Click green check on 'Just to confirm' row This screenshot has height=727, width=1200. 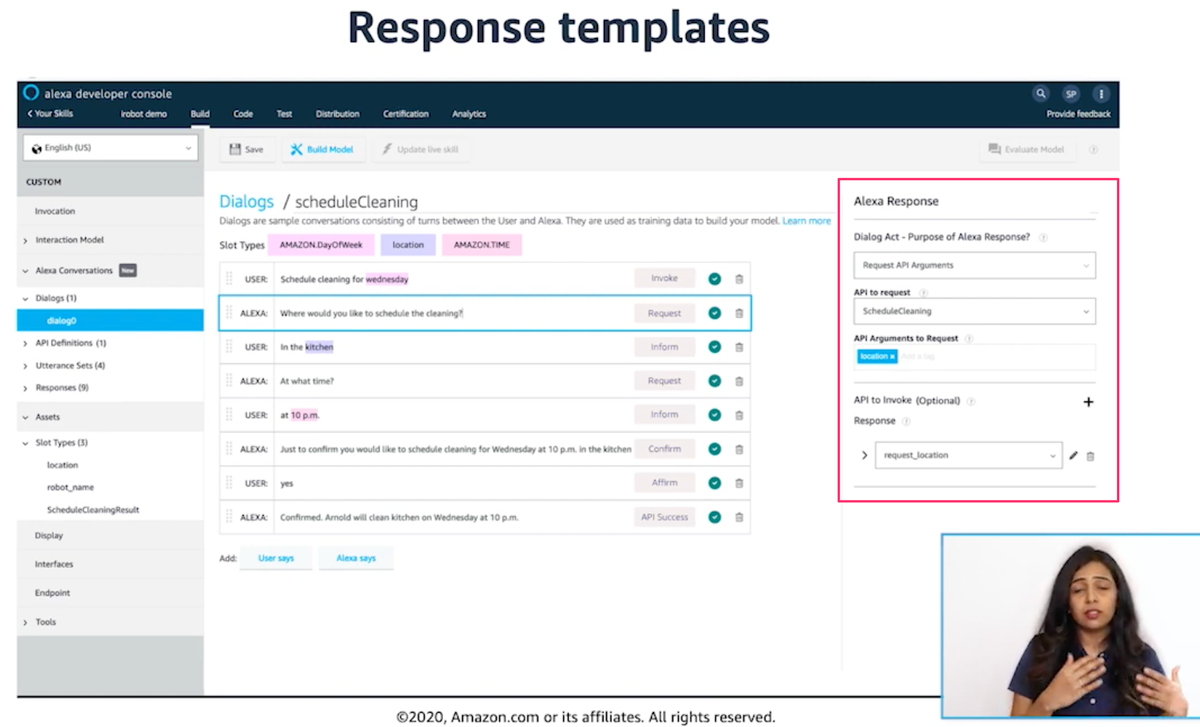714,449
